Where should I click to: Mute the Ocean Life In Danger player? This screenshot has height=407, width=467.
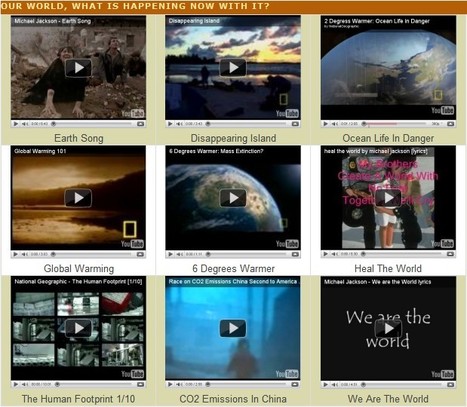point(335,124)
